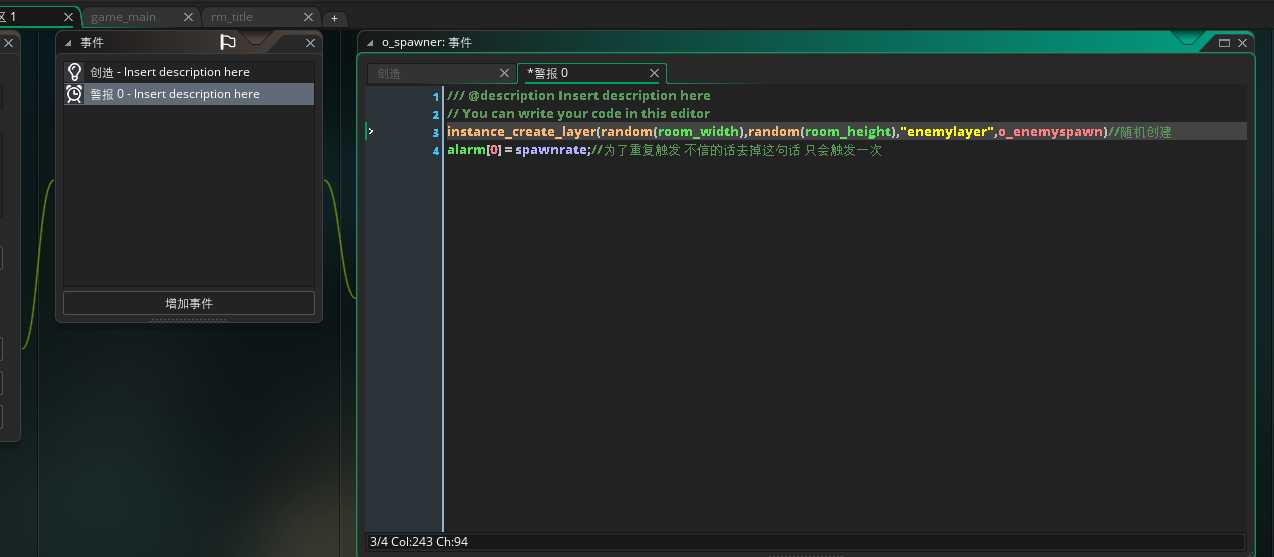Click the o_spawner: 事件 window title
Screen dimensions: 1274x557
pyautogui.click(x=427, y=43)
